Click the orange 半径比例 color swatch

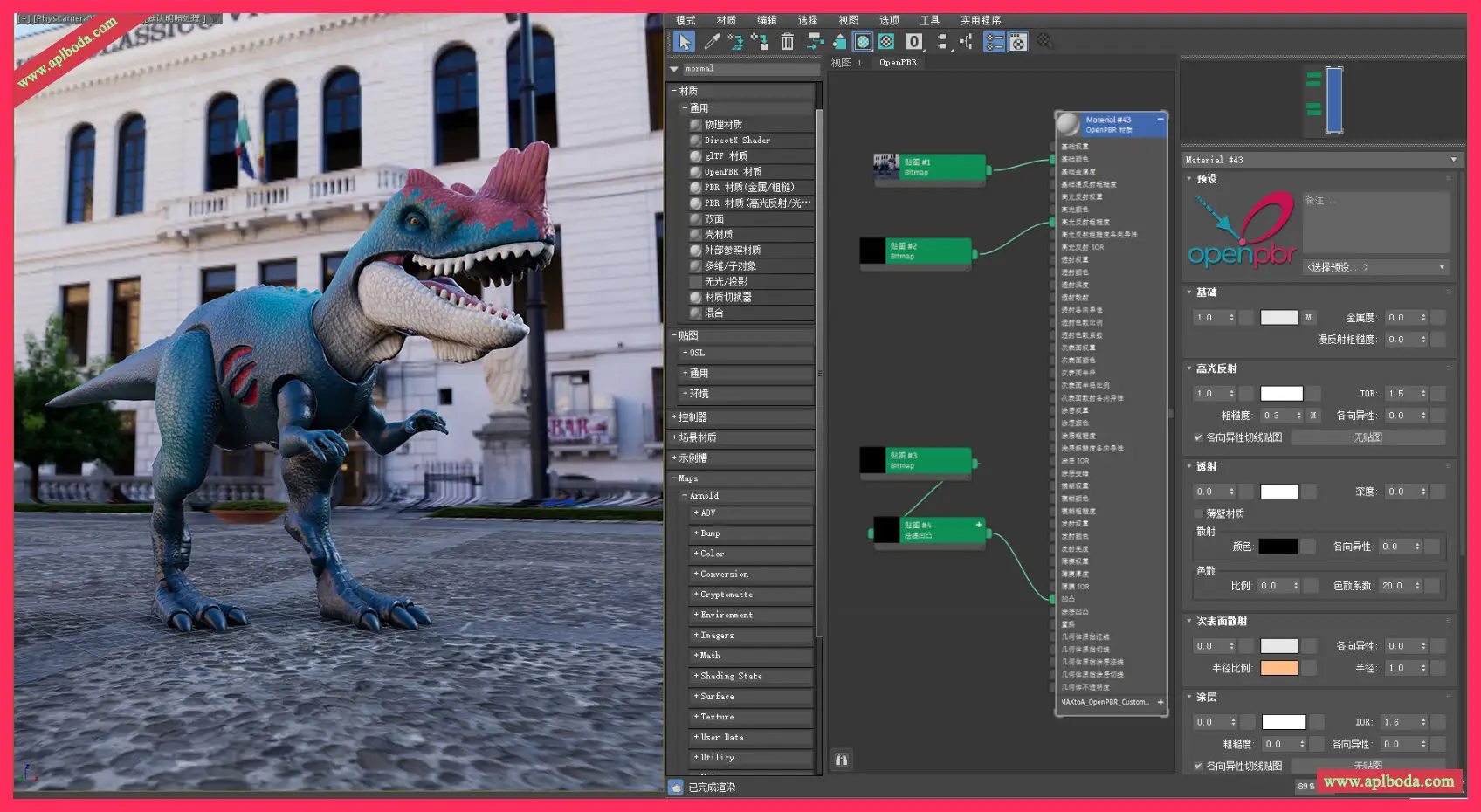point(1278,668)
